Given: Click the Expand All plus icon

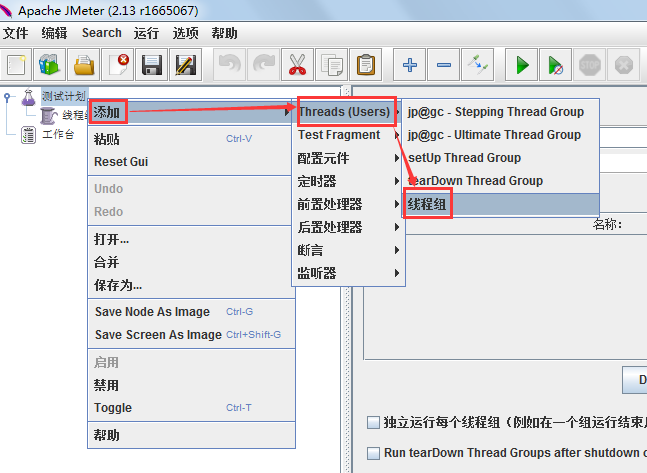Looking at the screenshot, I should [410, 65].
